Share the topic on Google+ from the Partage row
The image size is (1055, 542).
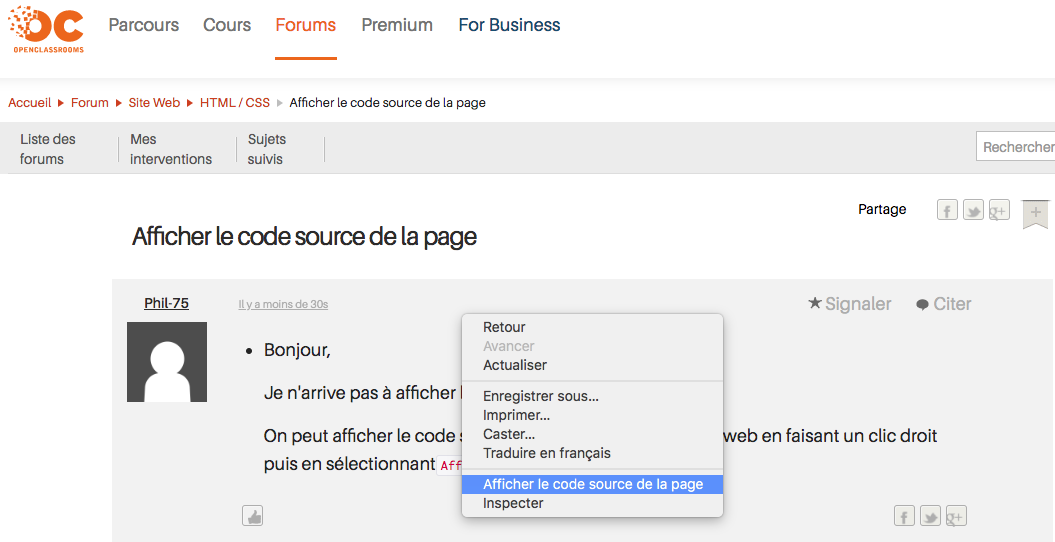point(998,210)
